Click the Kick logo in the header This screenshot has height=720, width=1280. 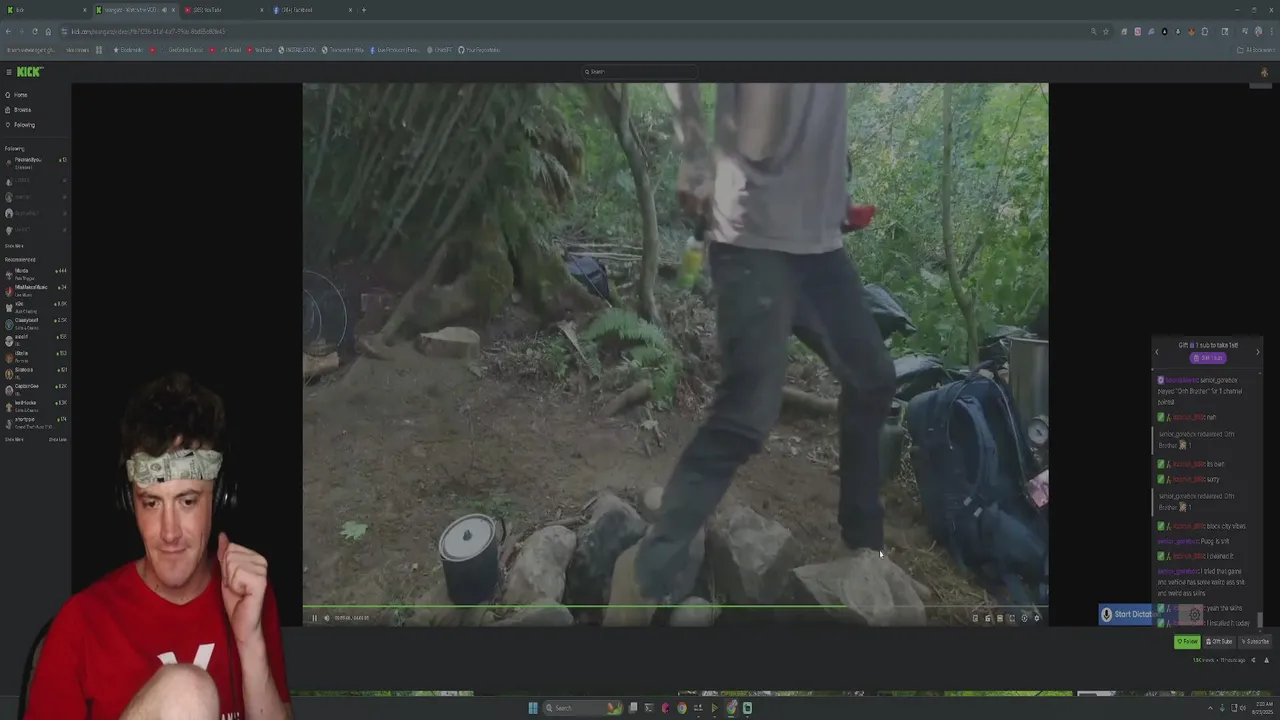pos(30,72)
